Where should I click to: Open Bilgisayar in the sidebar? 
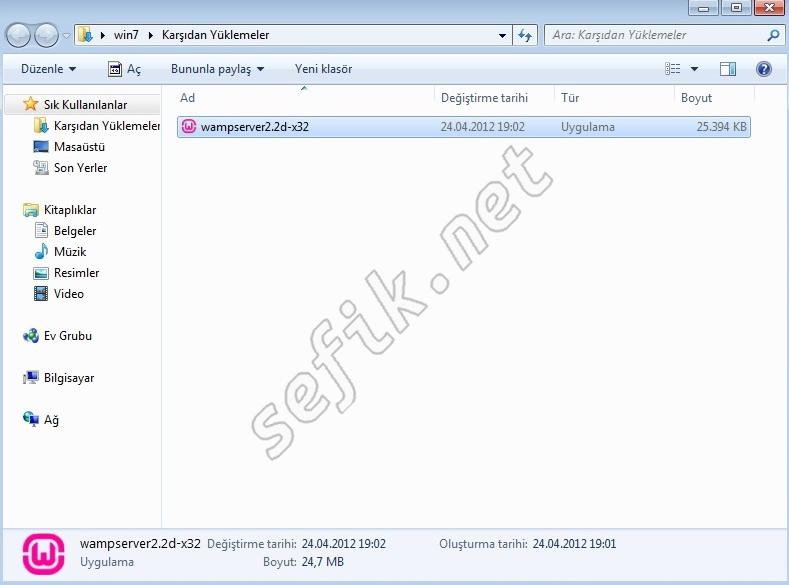[x=69, y=378]
